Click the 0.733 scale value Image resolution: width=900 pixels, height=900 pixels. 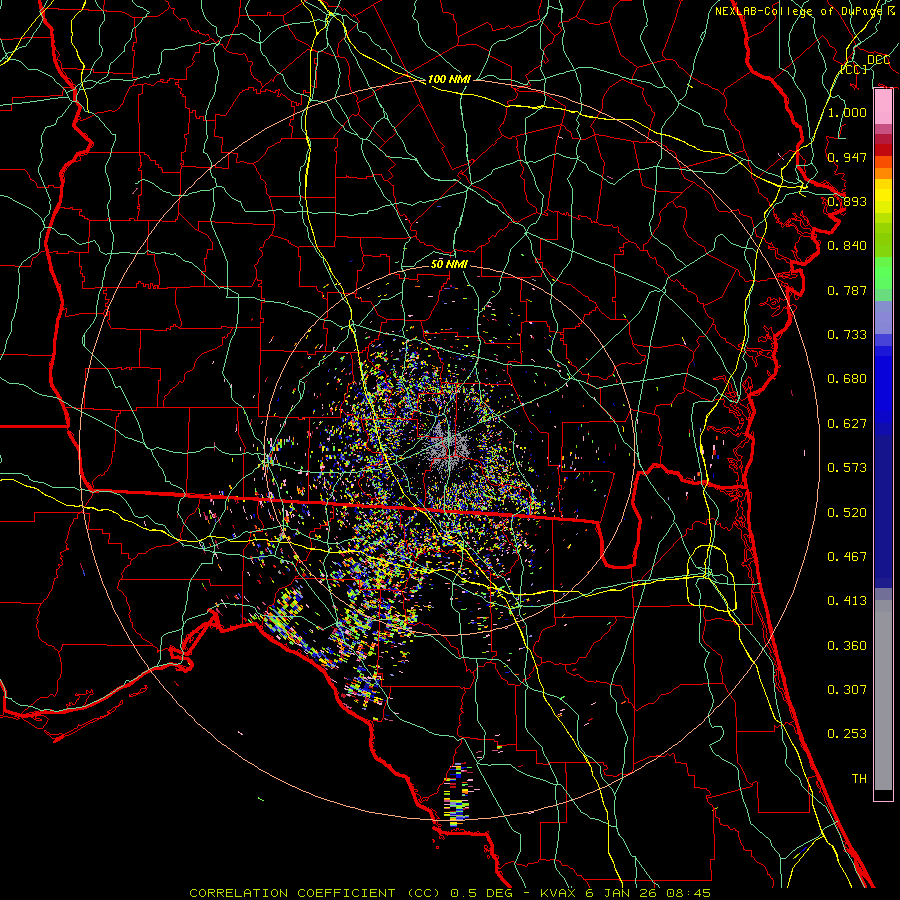coord(847,335)
